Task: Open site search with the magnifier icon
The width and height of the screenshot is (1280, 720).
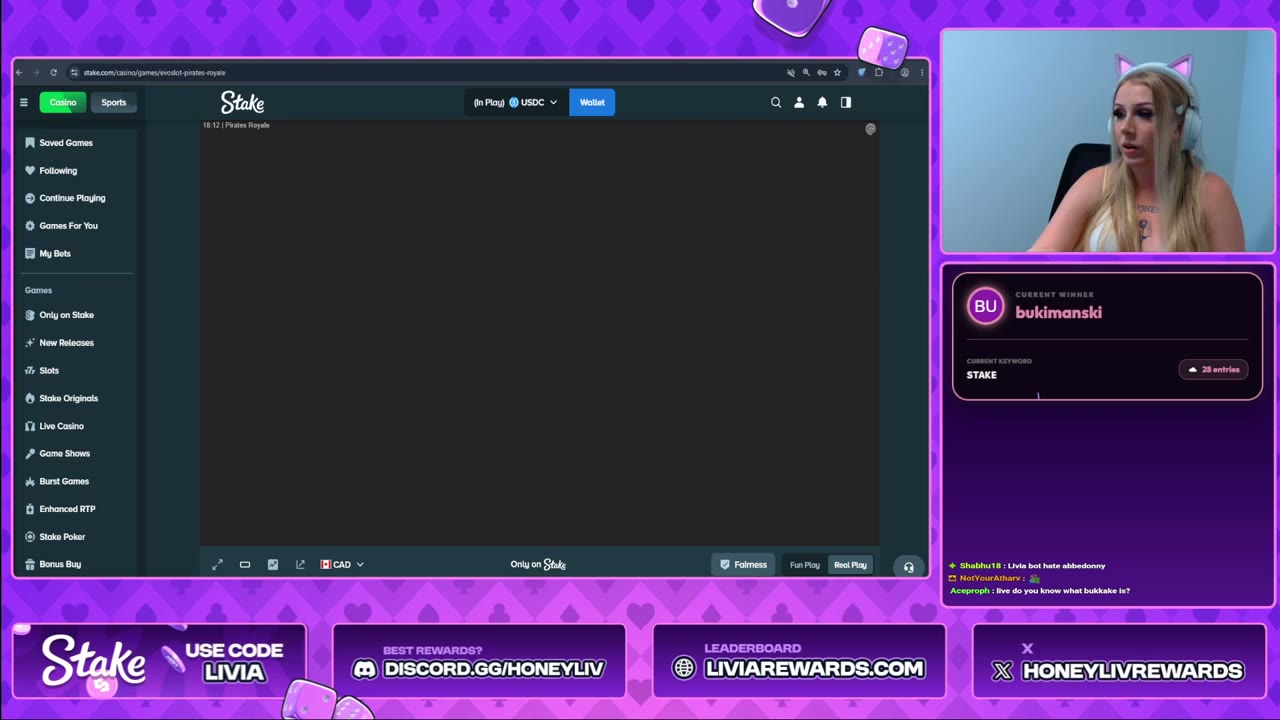Action: [776, 102]
